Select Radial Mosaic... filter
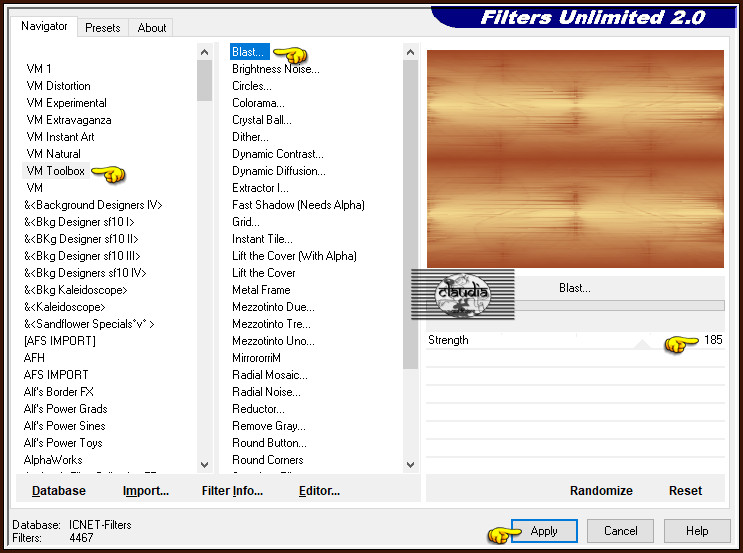Image resolution: width=743 pixels, height=553 pixels. (270, 375)
